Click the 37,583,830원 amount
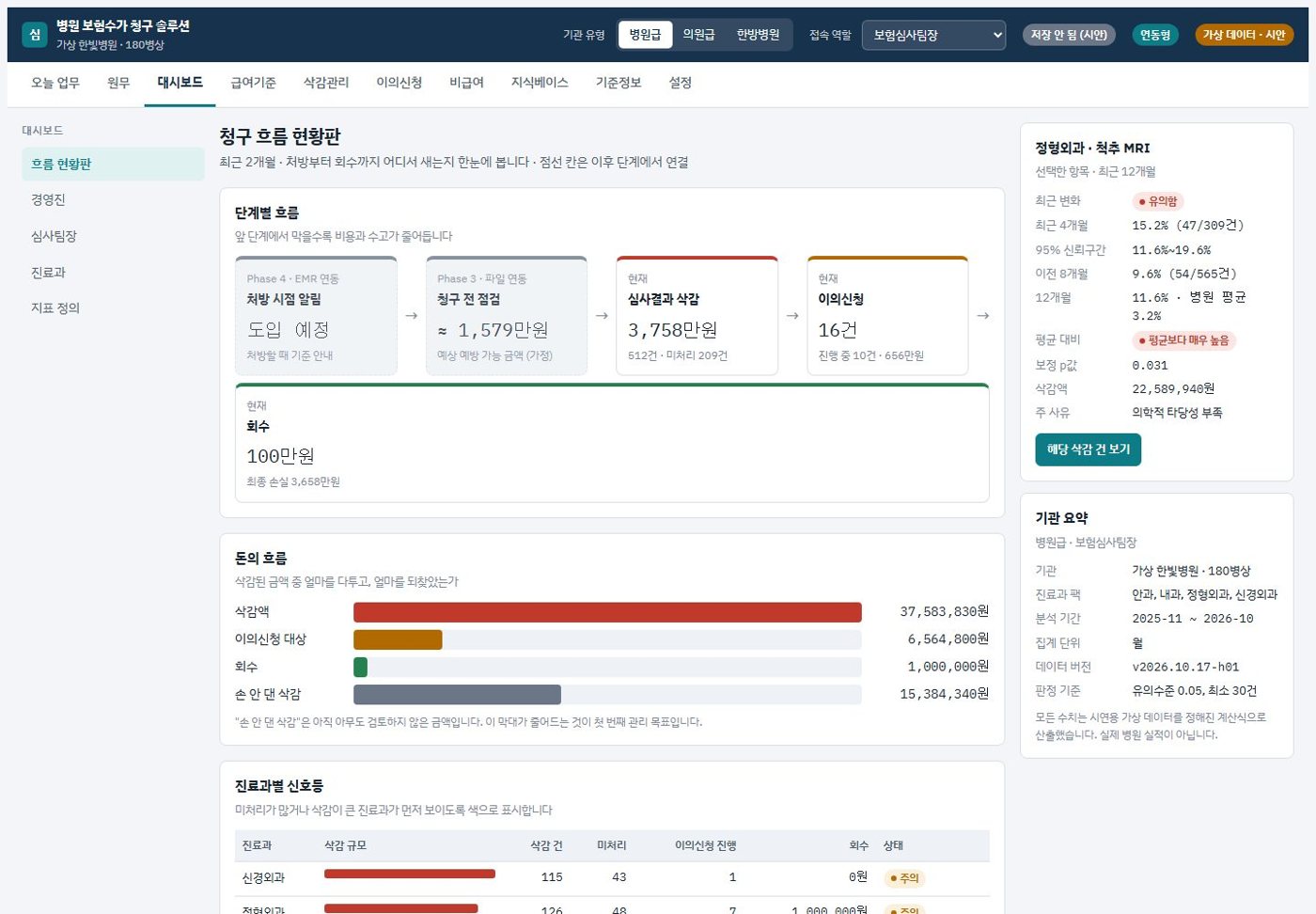The width and height of the screenshot is (1316, 914). point(944,612)
